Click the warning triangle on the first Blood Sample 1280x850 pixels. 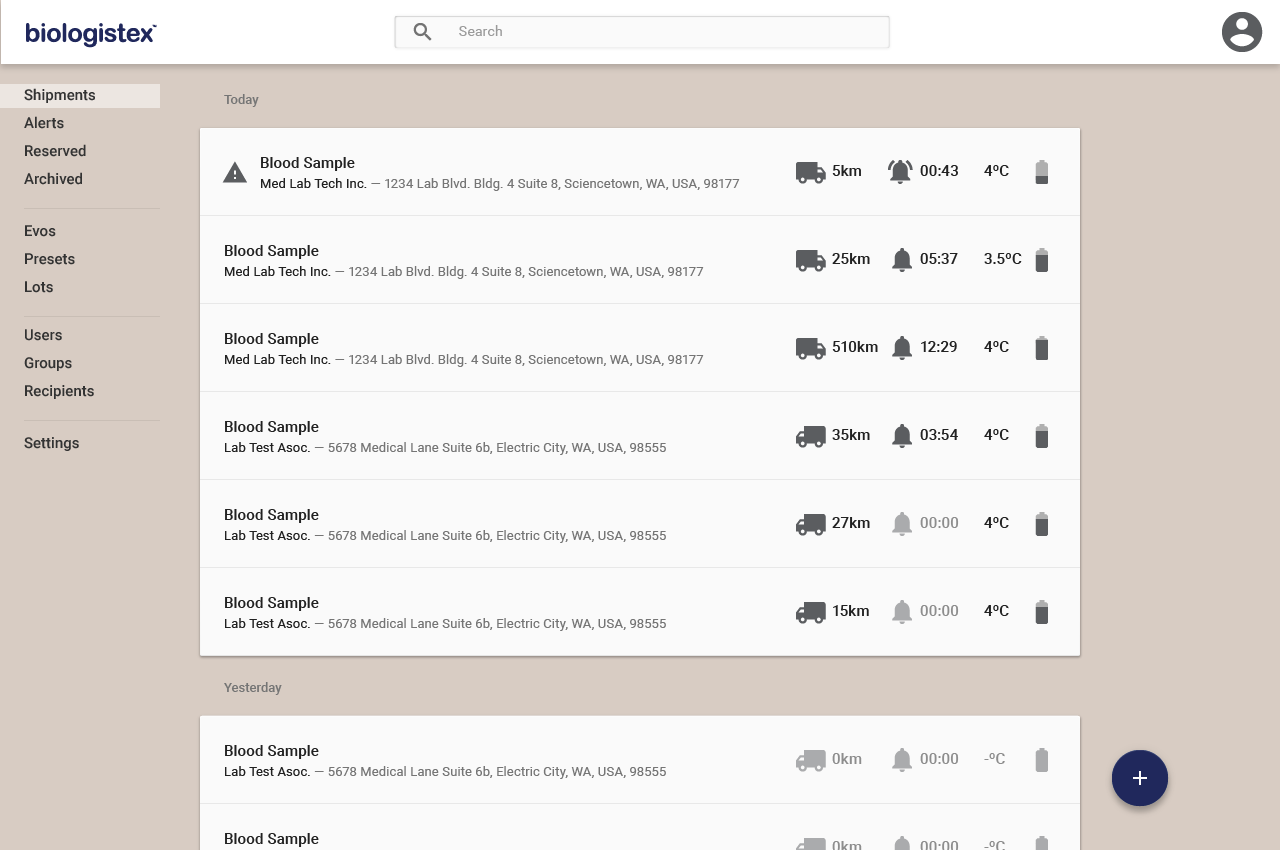tap(234, 171)
